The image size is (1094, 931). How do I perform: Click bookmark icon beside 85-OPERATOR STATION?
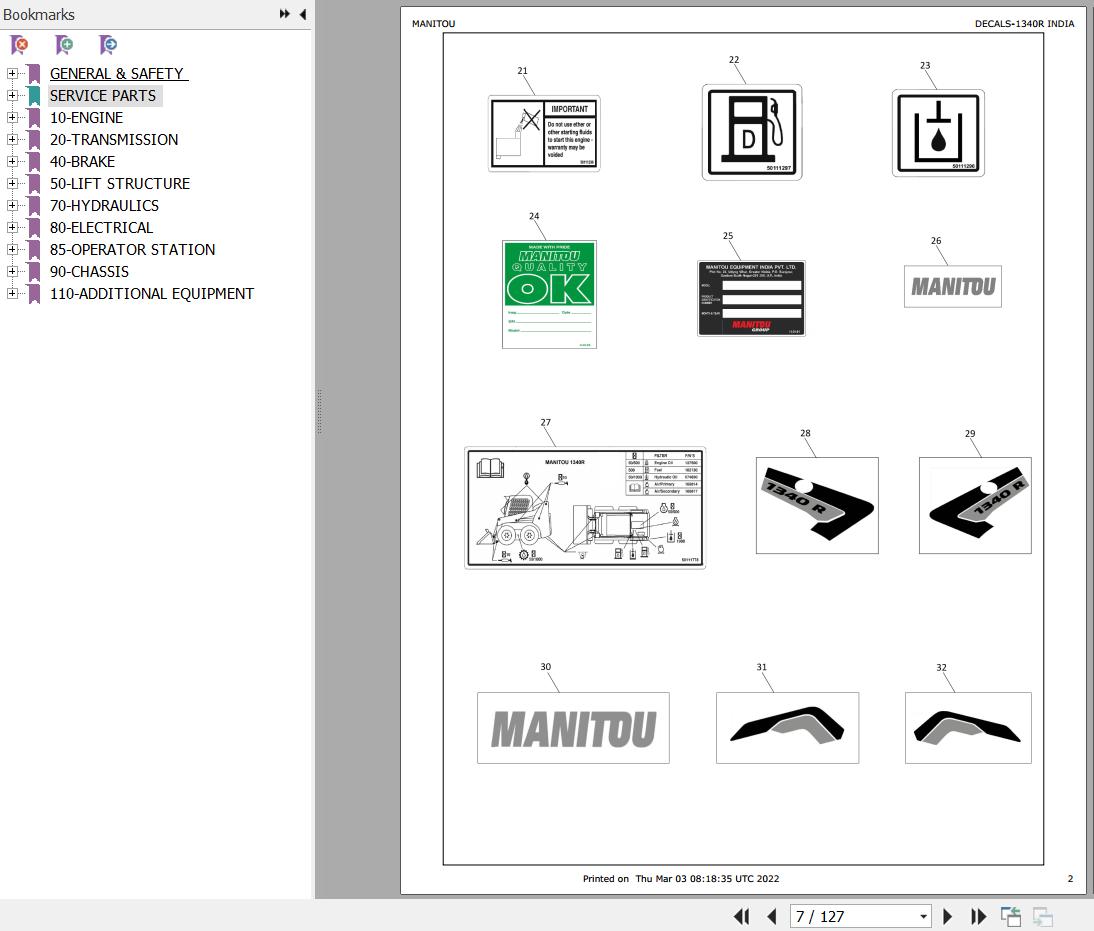(x=34, y=249)
